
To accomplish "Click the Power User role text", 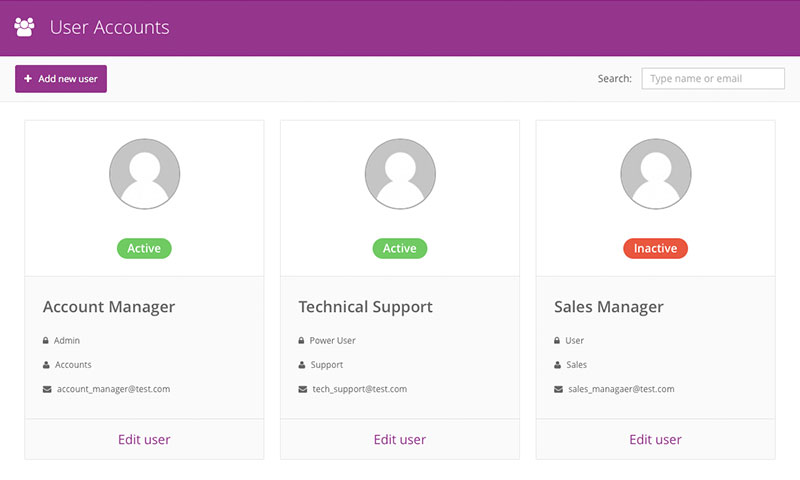I will click(333, 340).
